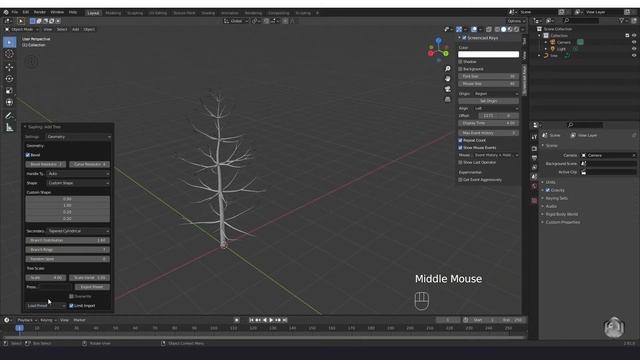Open the World properties tab icon
640x360 pixels.
[534, 186]
